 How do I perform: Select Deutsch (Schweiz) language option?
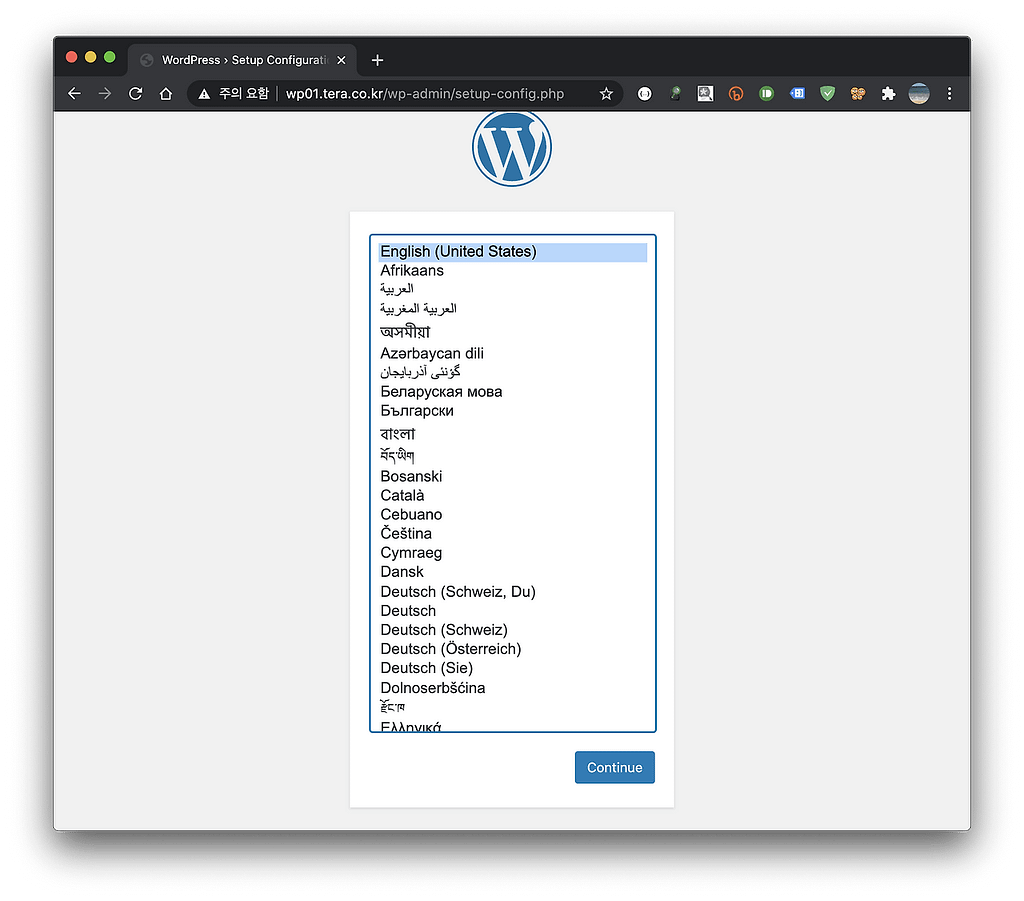click(513, 630)
